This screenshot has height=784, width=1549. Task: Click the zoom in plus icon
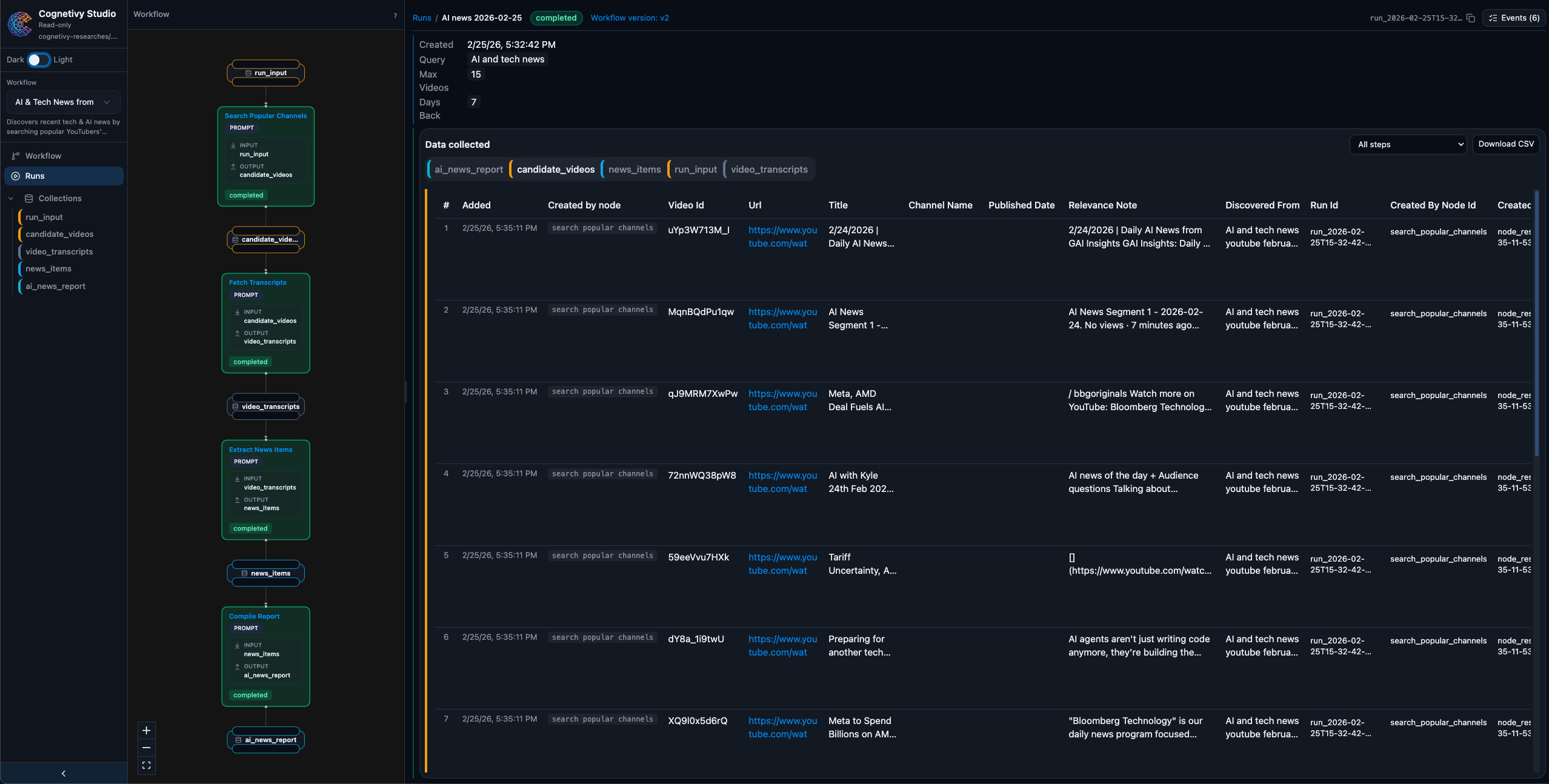pos(146,730)
